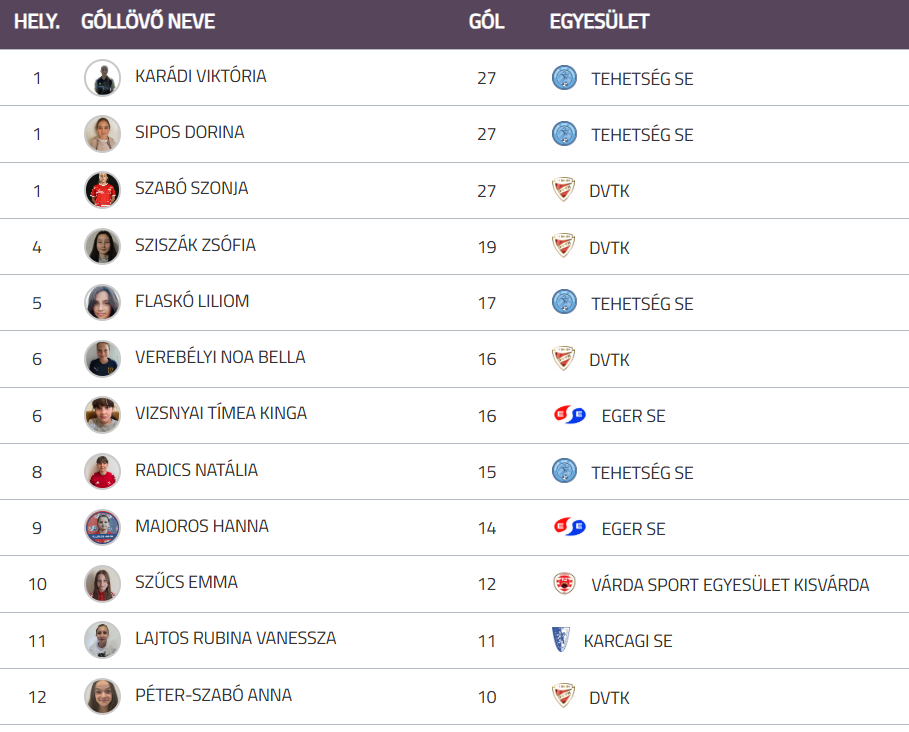Click Majoros Hanna's round avatar image
This screenshot has height=732, width=909.
point(102,528)
